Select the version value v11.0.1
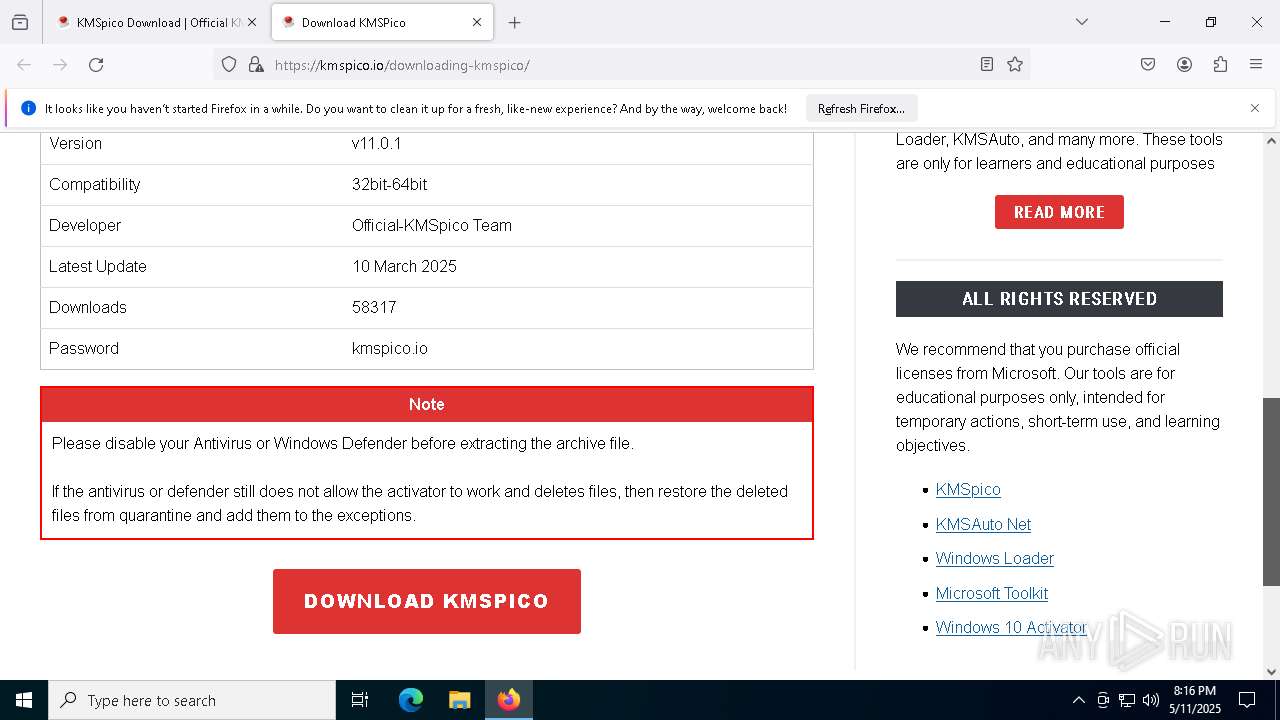Image resolution: width=1280 pixels, height=720 pixels. pyautogui.click(x=377, y=143)
